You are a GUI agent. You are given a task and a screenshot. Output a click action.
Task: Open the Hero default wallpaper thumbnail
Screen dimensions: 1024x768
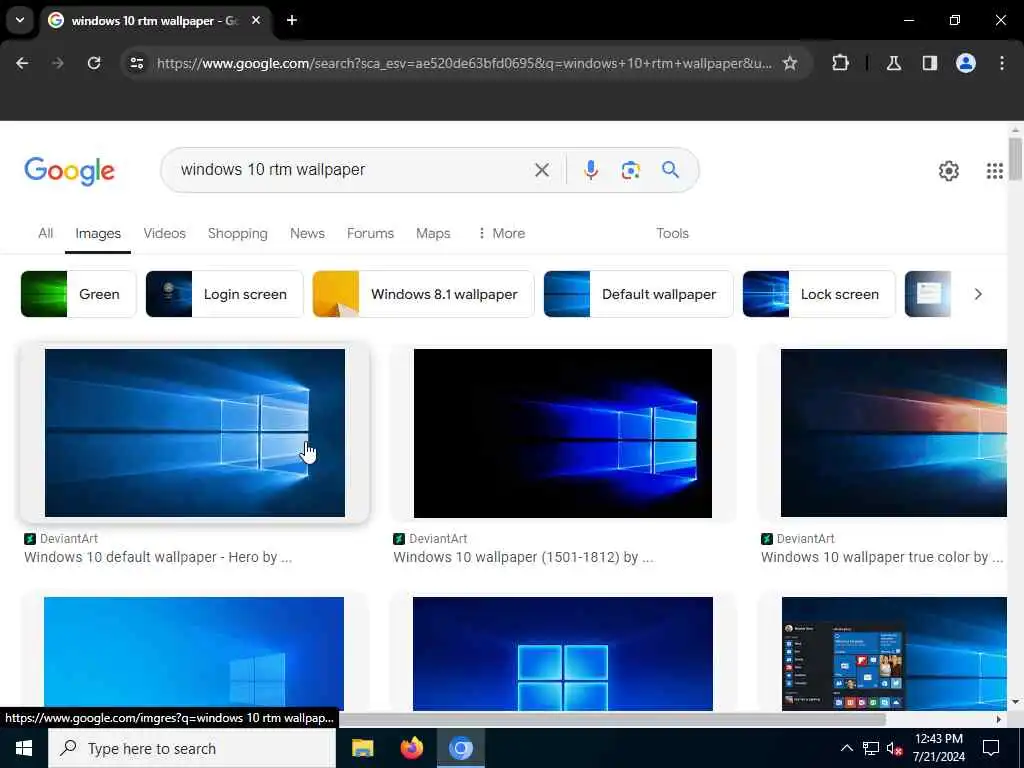[195, 433]
